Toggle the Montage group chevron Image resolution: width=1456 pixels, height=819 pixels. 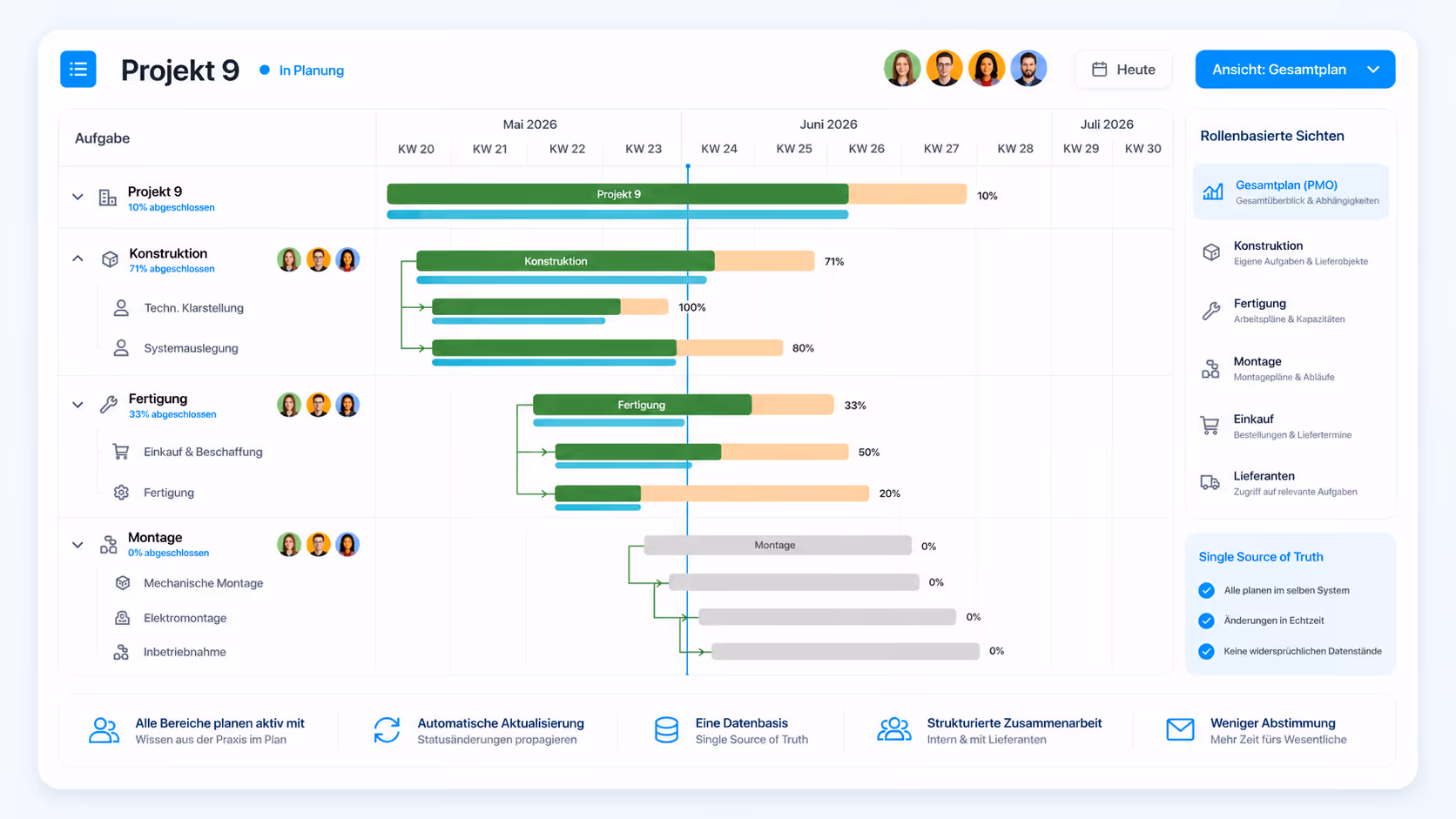[78, 545]
